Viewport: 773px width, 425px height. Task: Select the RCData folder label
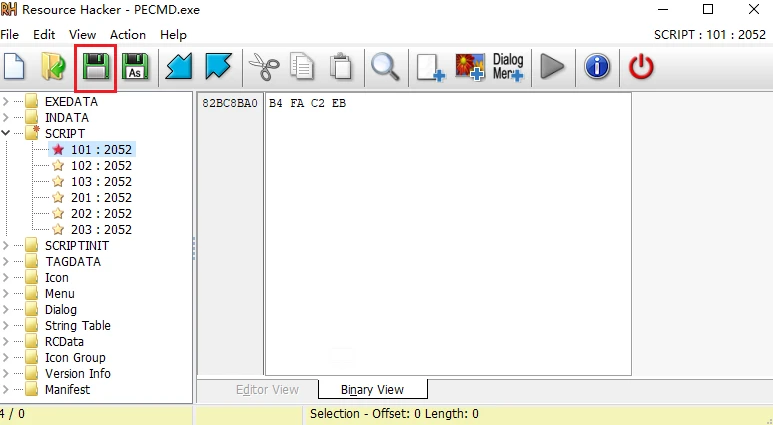click(x=64, y=342)
